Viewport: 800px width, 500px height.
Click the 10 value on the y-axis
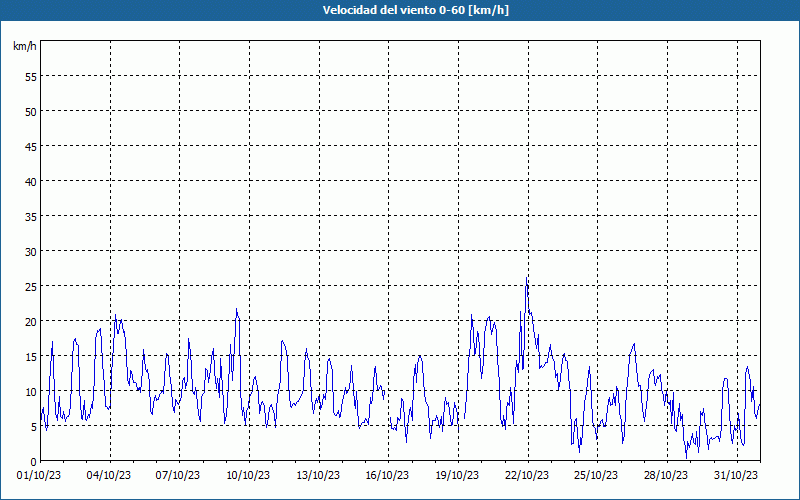tap(31, 391)
